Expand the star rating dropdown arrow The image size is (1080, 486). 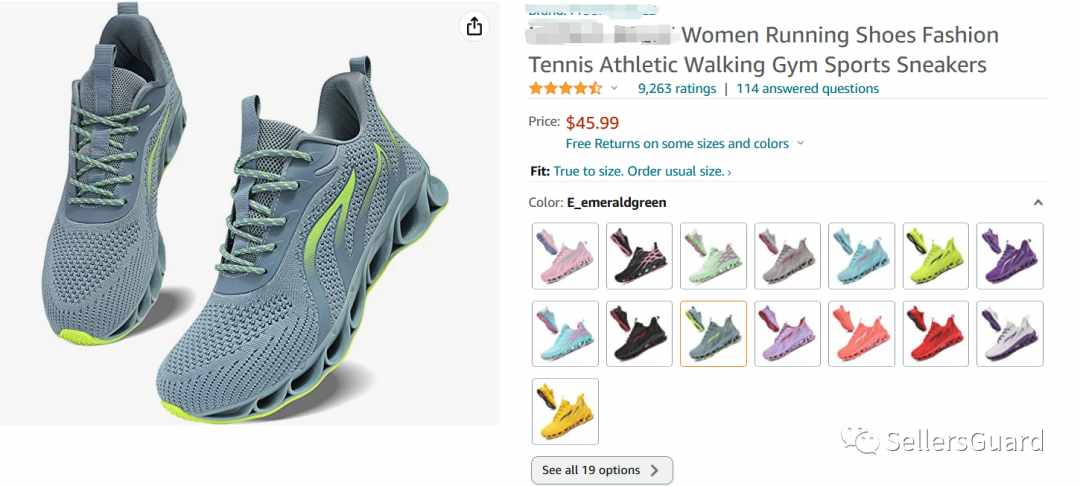tap(614, 89)
